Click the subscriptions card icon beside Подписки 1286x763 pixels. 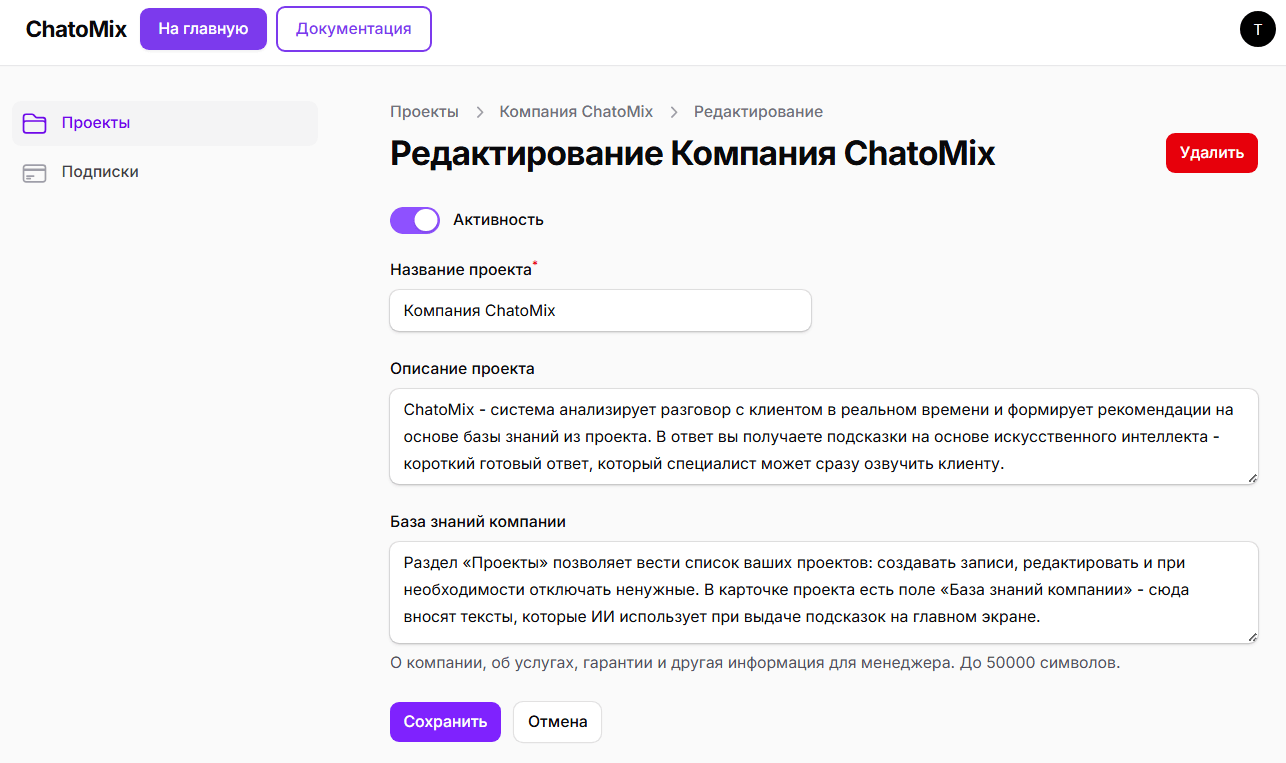coord(35,172)
